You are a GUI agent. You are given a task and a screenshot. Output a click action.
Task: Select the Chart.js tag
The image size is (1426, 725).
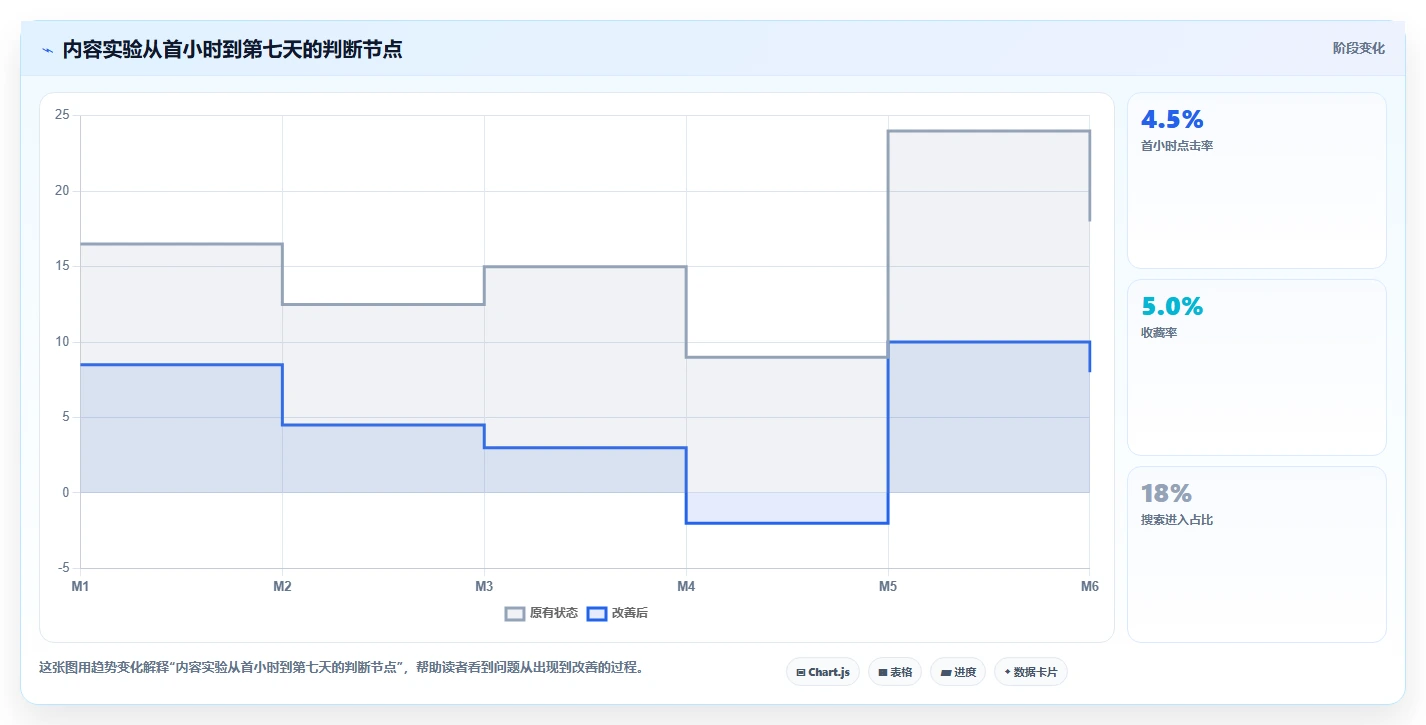(823, 672)
